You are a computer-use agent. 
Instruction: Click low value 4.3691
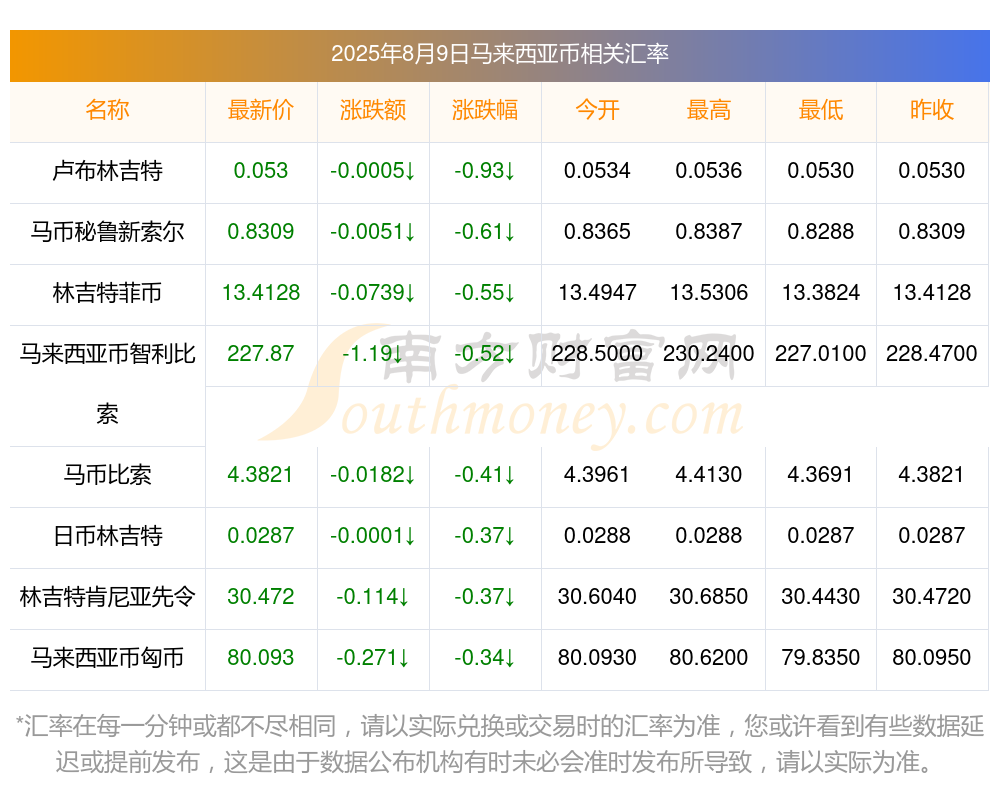click(821, 475)
